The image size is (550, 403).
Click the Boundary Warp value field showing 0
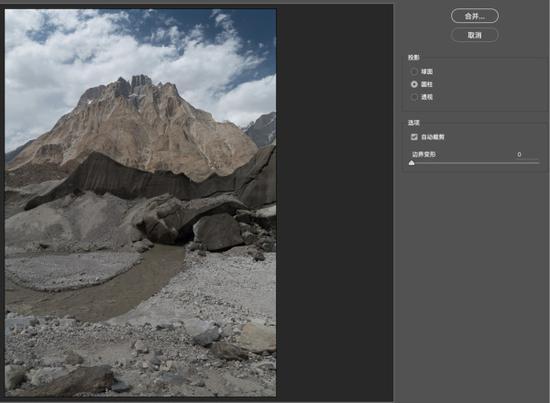pyautogui.click(x=519, y=154)
